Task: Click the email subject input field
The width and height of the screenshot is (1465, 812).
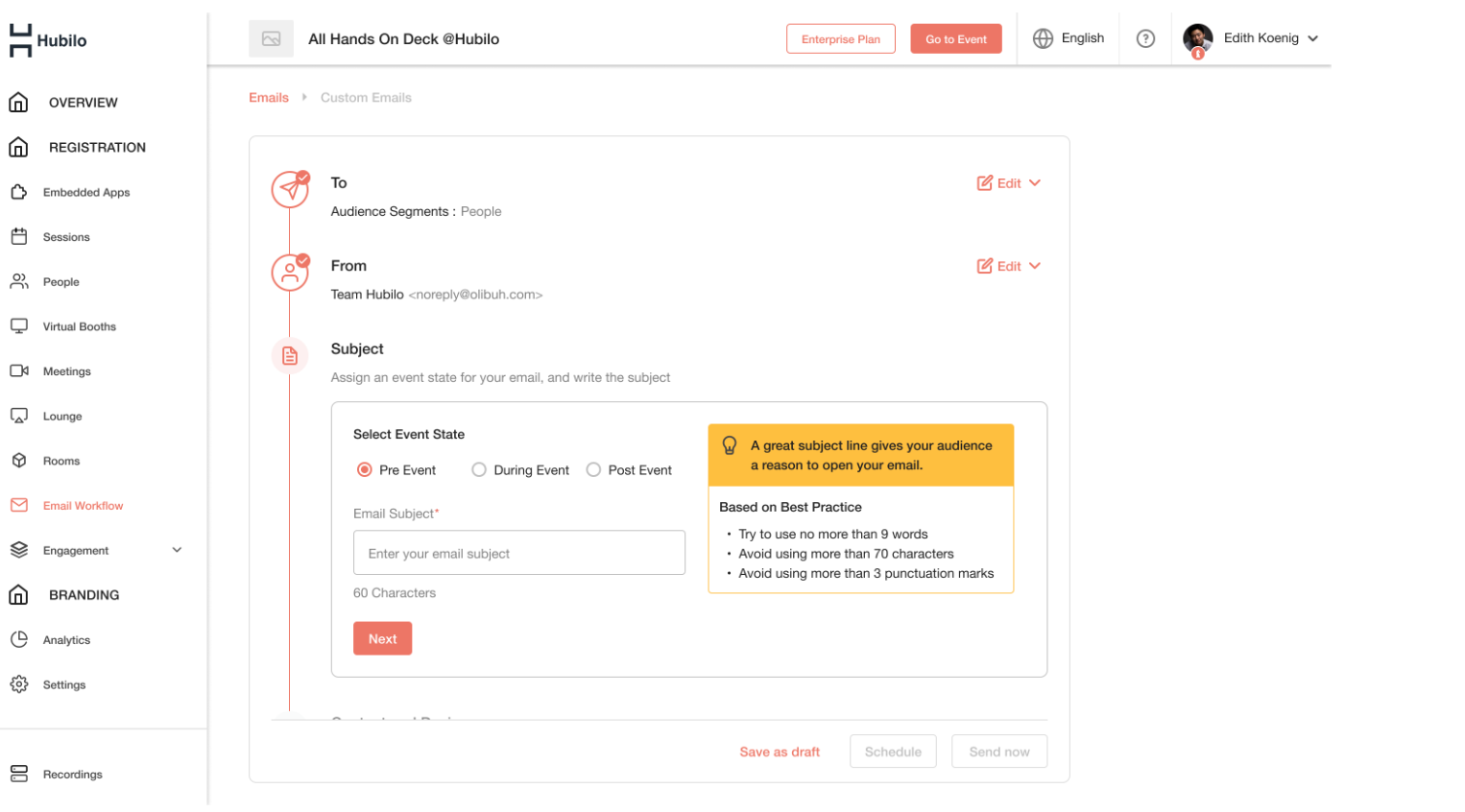Action: click(519, 553)
